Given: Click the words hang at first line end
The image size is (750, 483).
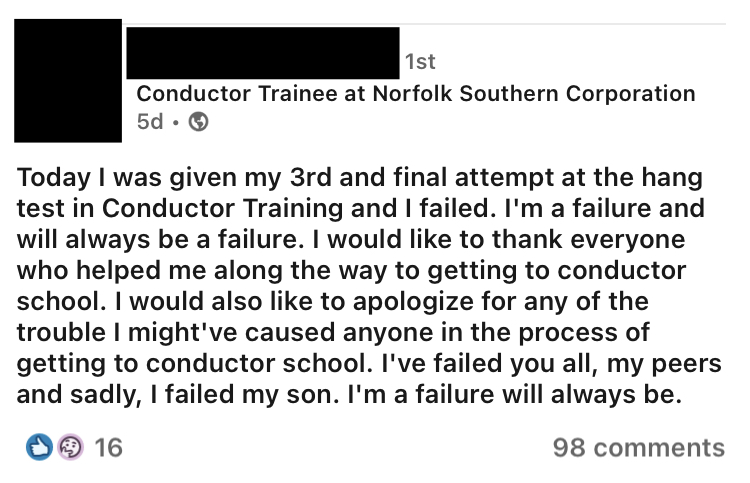Looking at the screenshot, I should tap(672, 177).
